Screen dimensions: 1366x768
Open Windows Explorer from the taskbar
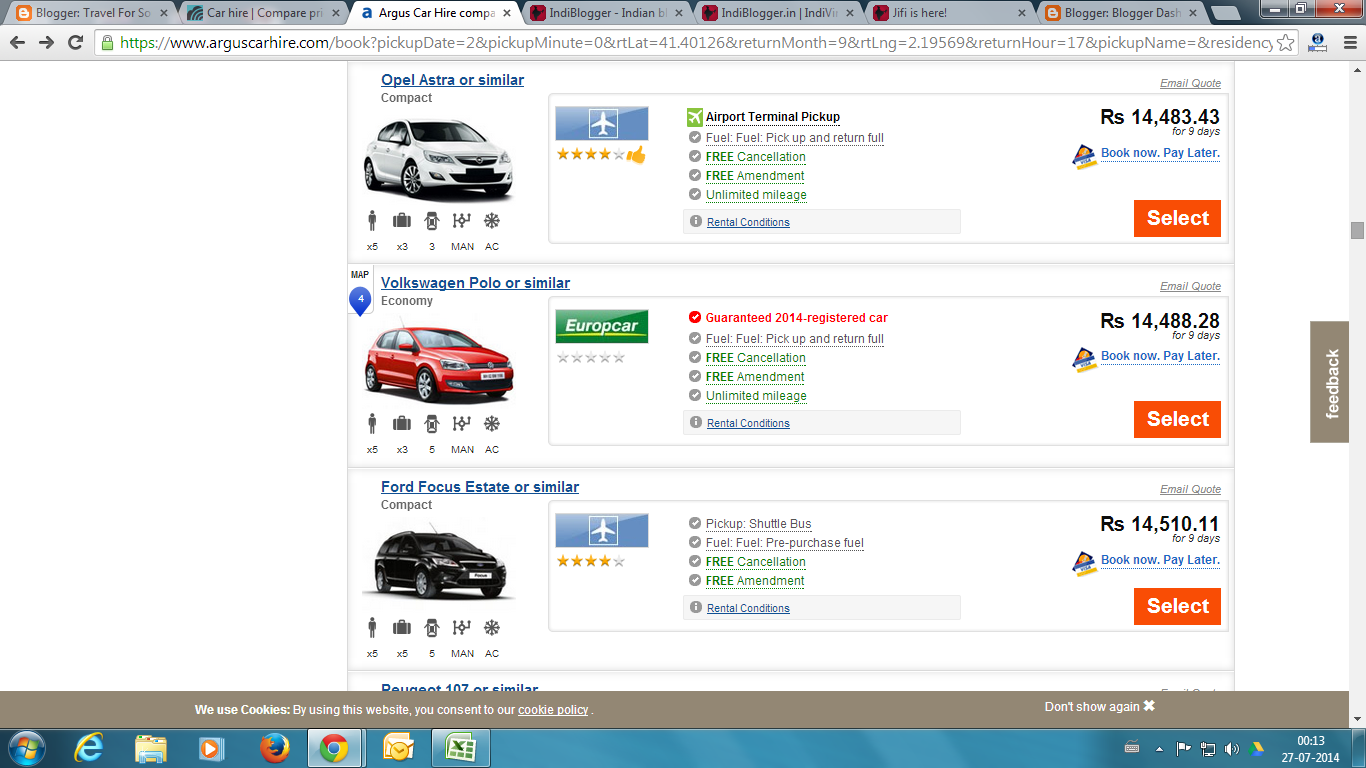[151, 748]
